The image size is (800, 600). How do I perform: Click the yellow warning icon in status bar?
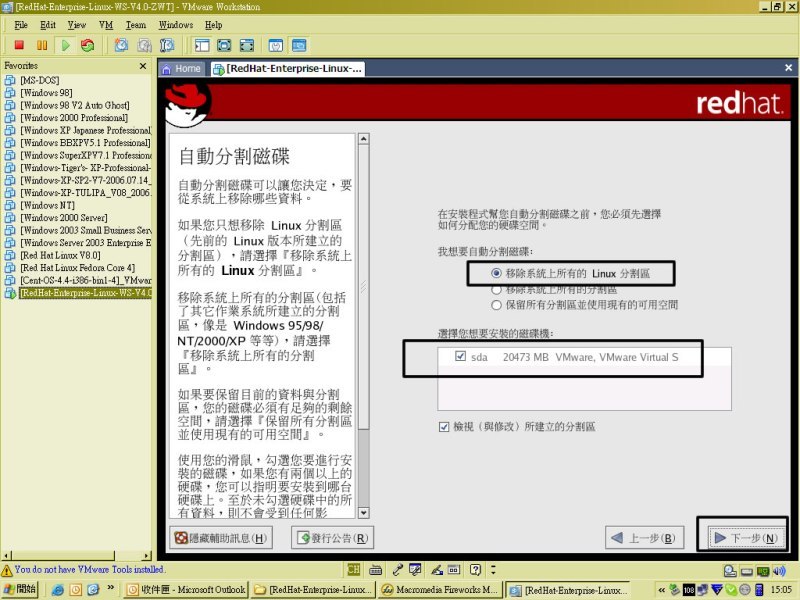pyautogui.click(x=7, y=570)
